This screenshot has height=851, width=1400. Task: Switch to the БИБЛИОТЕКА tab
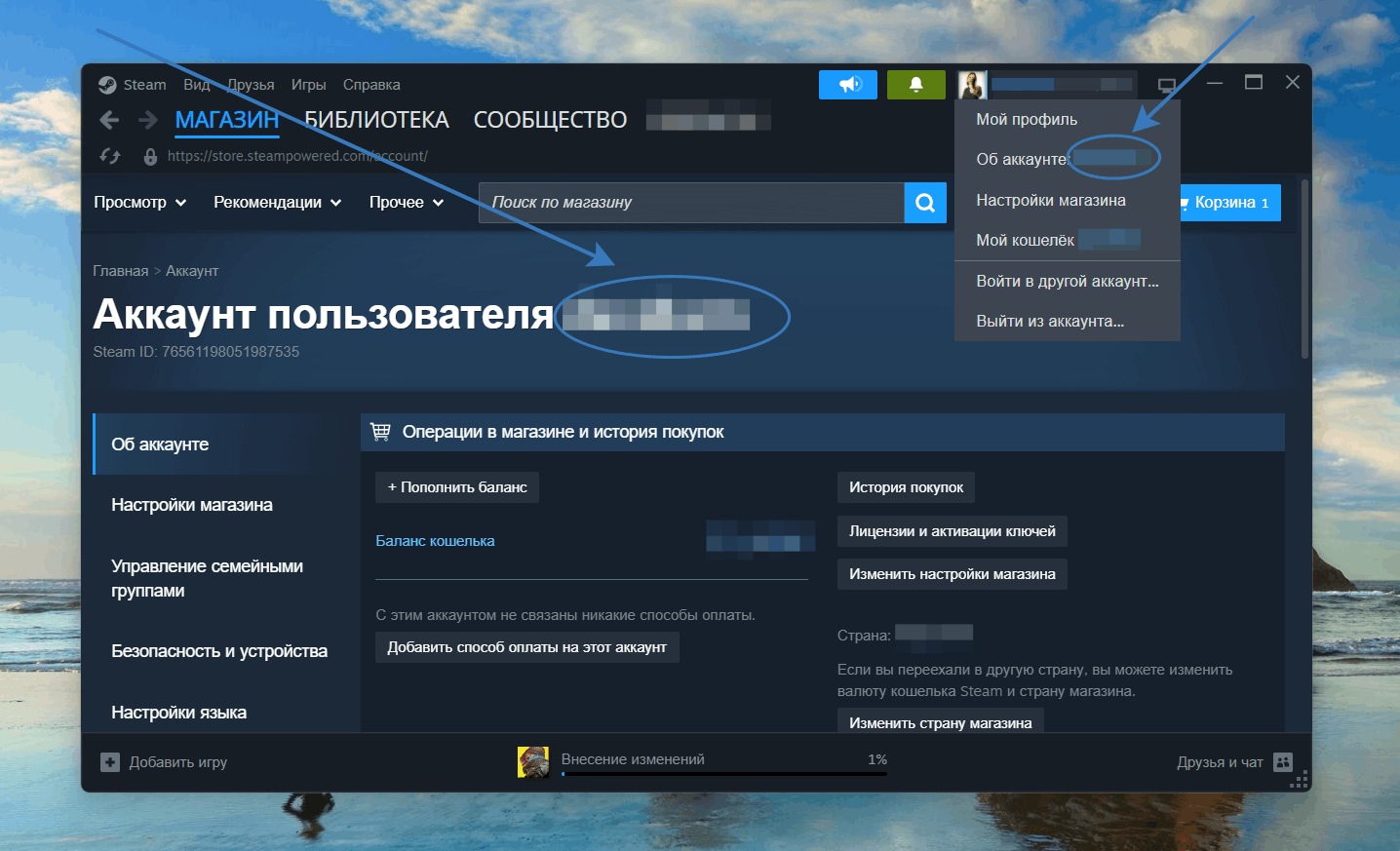[x=376, y=119]
